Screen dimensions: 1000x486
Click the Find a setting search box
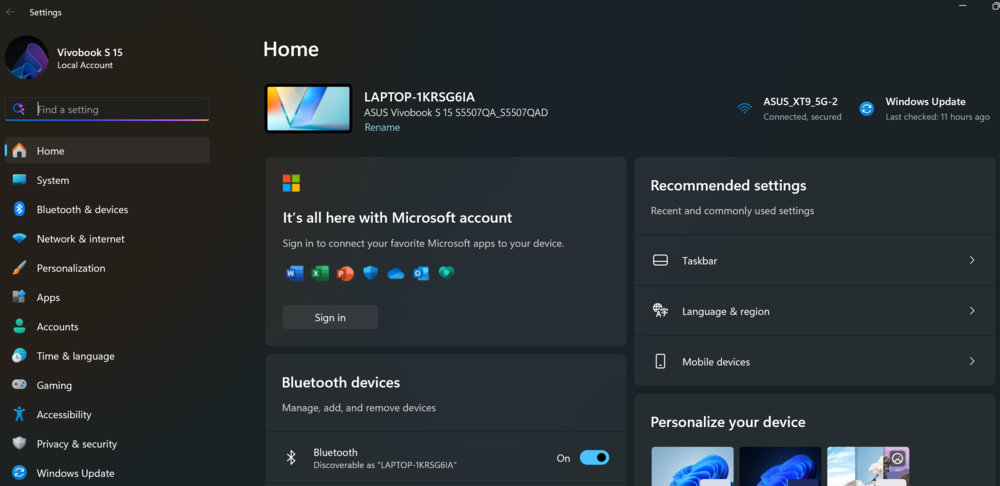click(107, 109)
